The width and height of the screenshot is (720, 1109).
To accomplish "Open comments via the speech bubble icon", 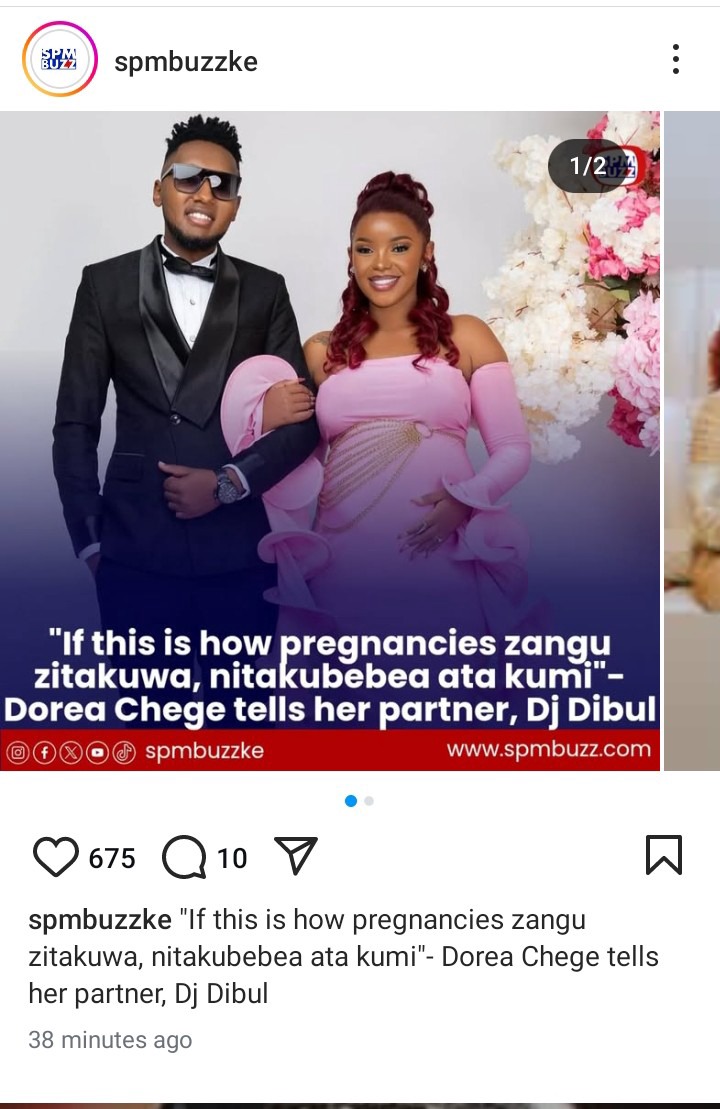I will pyautogui.click(x=184, y=857).
